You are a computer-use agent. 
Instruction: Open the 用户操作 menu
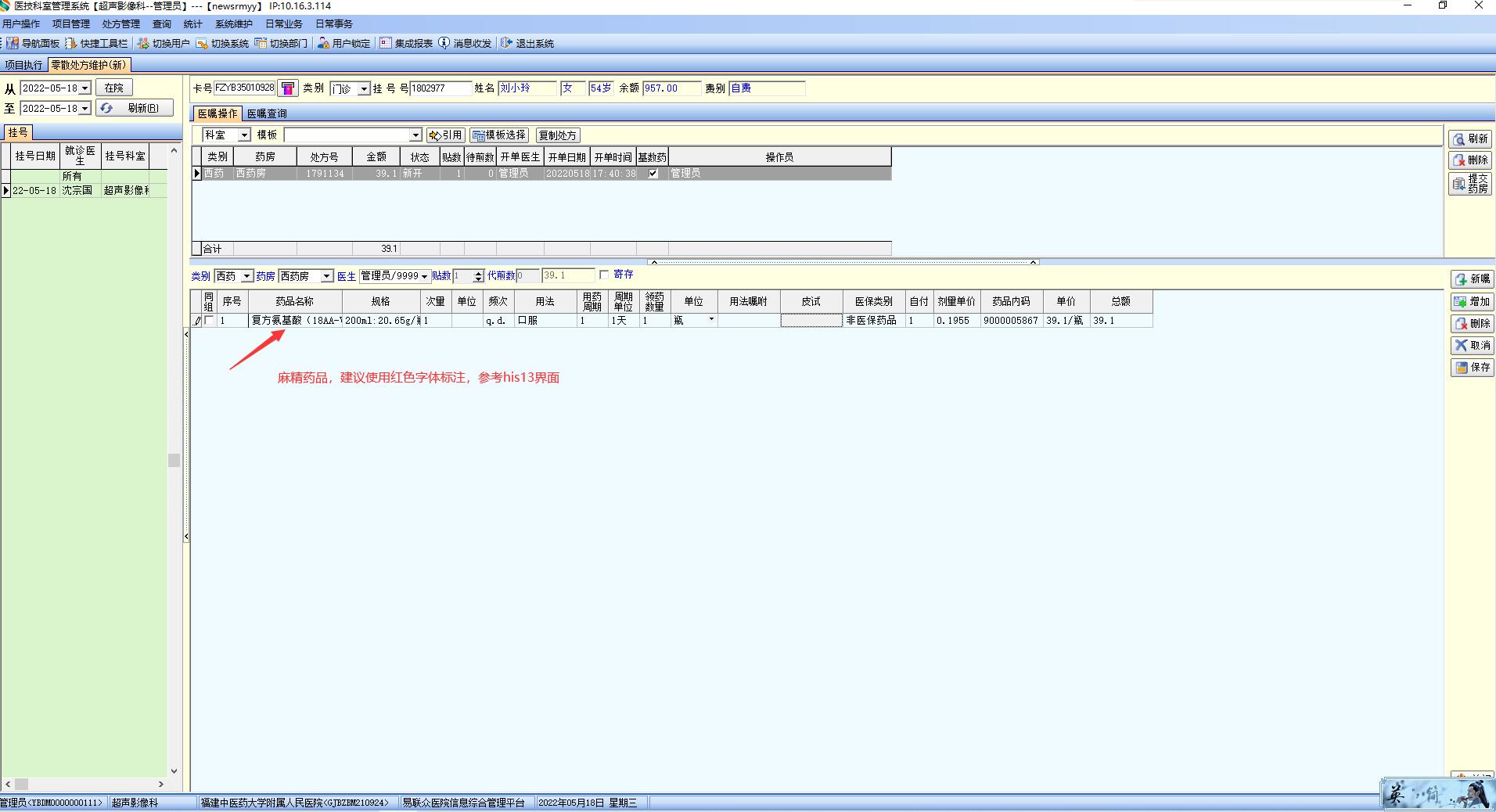tap(21, 24)
